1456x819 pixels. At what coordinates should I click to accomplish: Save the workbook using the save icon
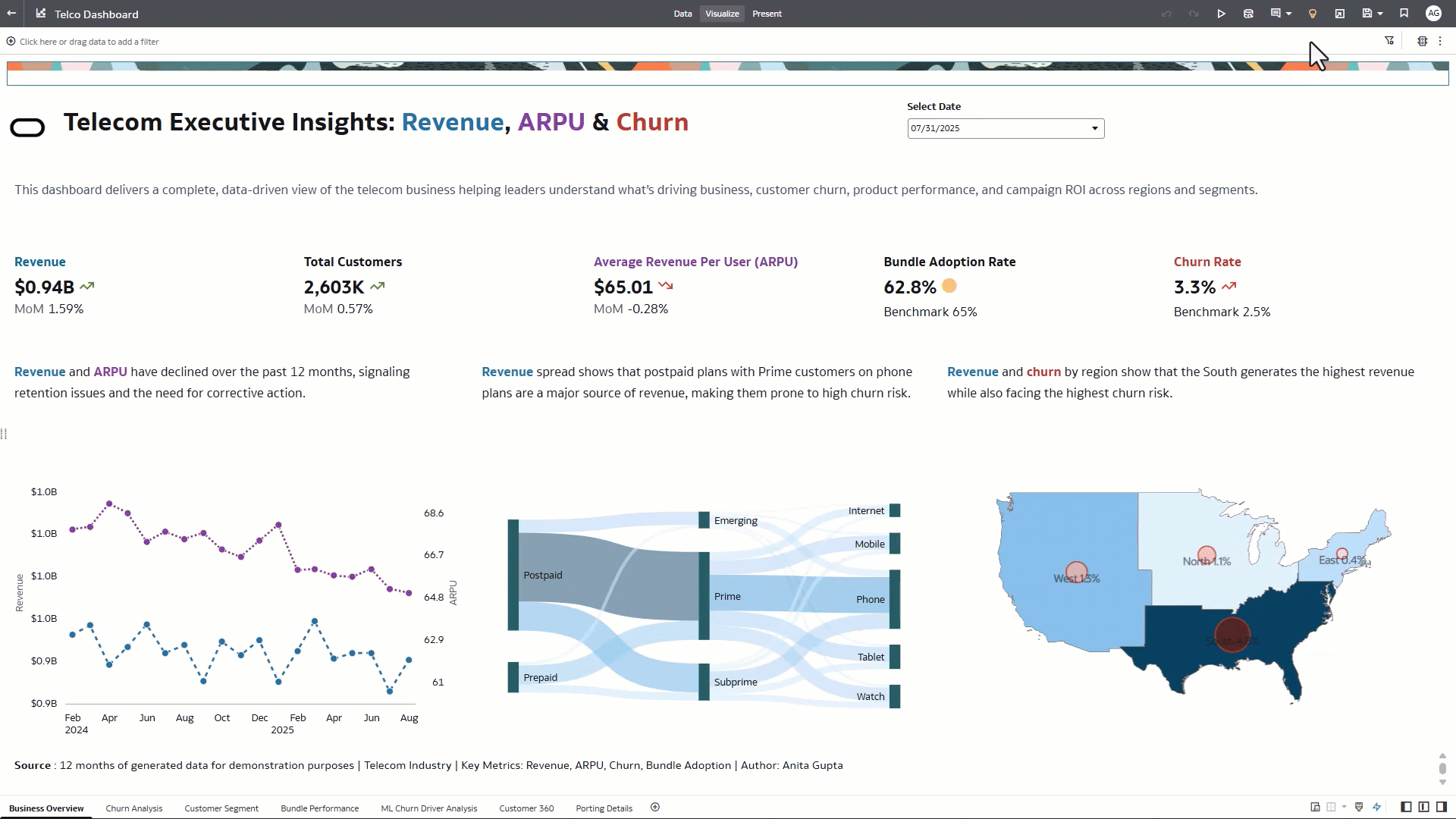(x=1368, y=14)
